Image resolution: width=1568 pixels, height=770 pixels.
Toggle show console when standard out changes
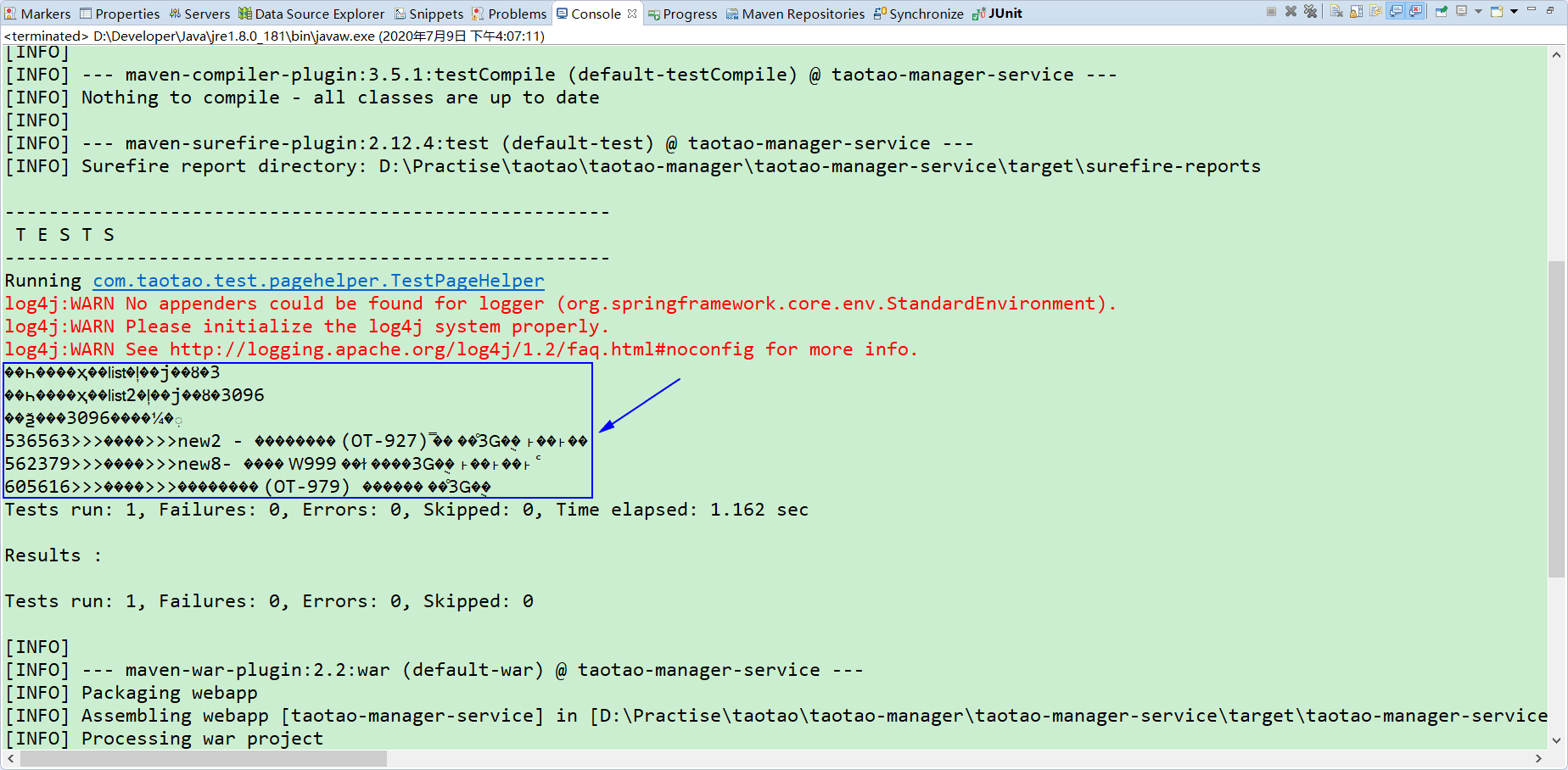(x=1396, y=12)
